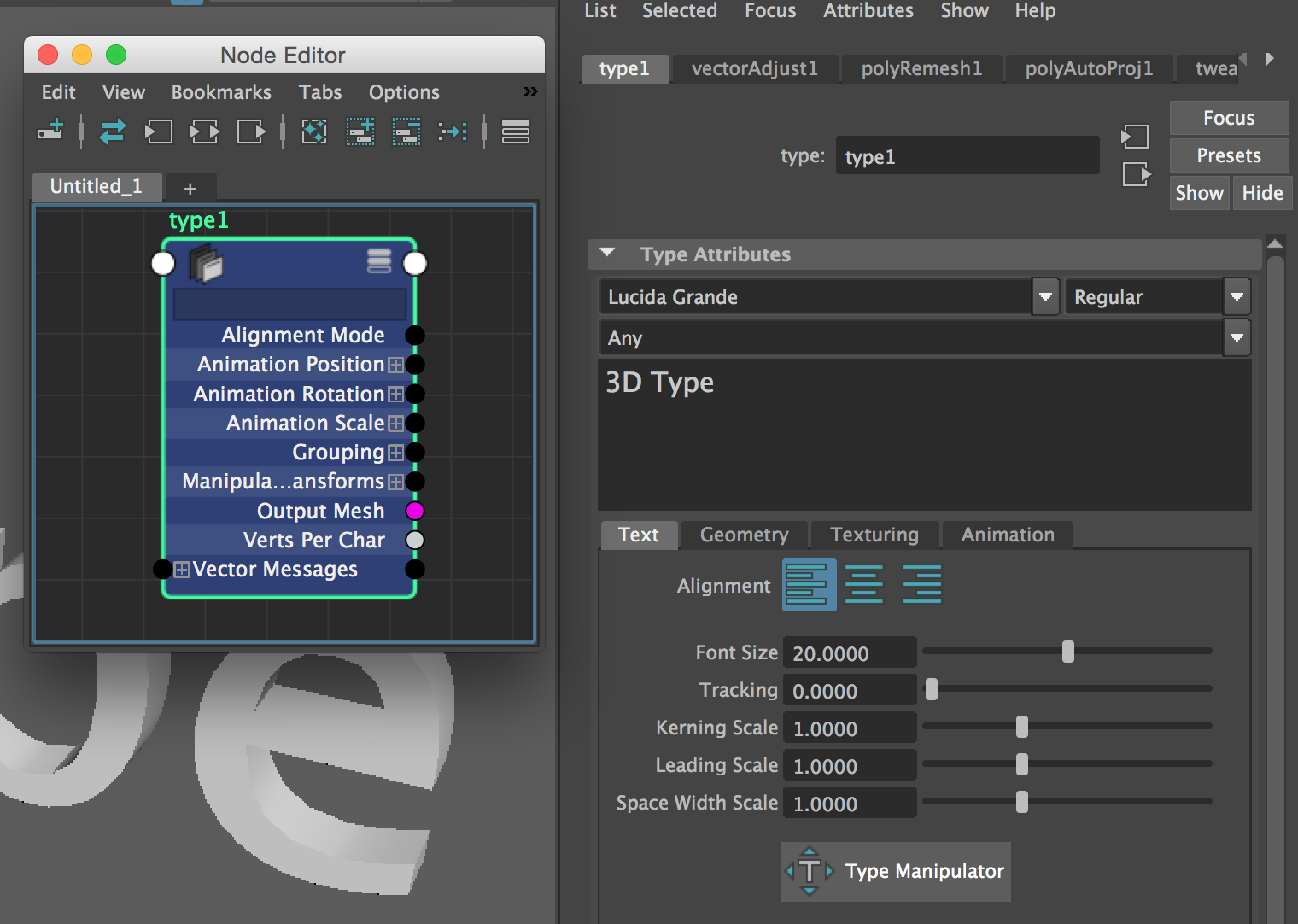Expand the Animation Position attribute on type1 node
Screen dimensions: 1298x924
click(x=395, y=365)
